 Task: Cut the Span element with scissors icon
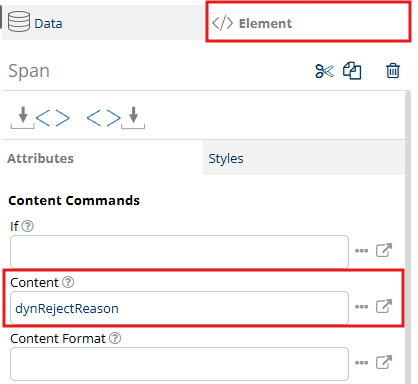click(x=324, y=71)
